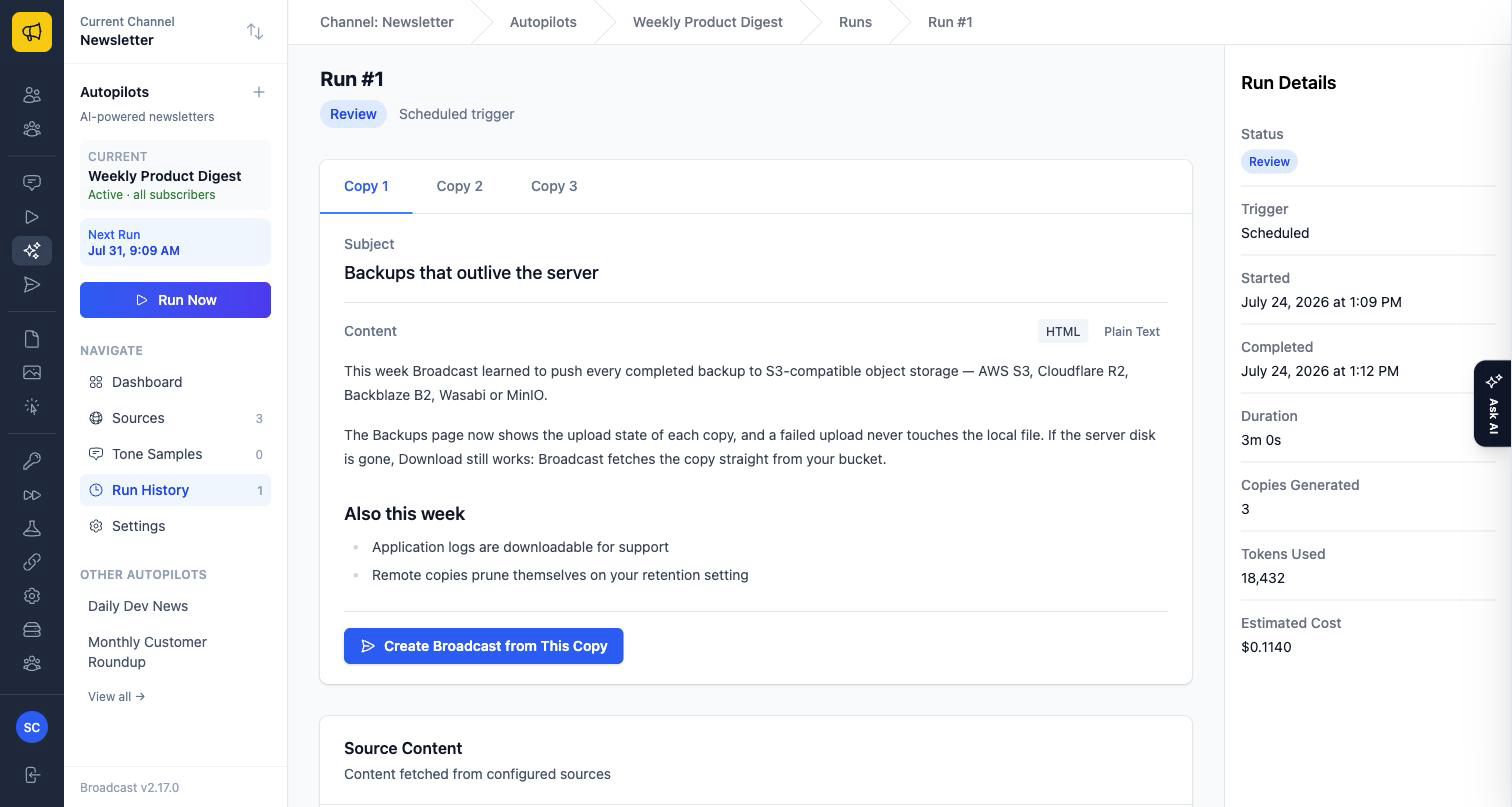Click the logout door icon
Screen dimensions: 1512x807
(32, 775)
